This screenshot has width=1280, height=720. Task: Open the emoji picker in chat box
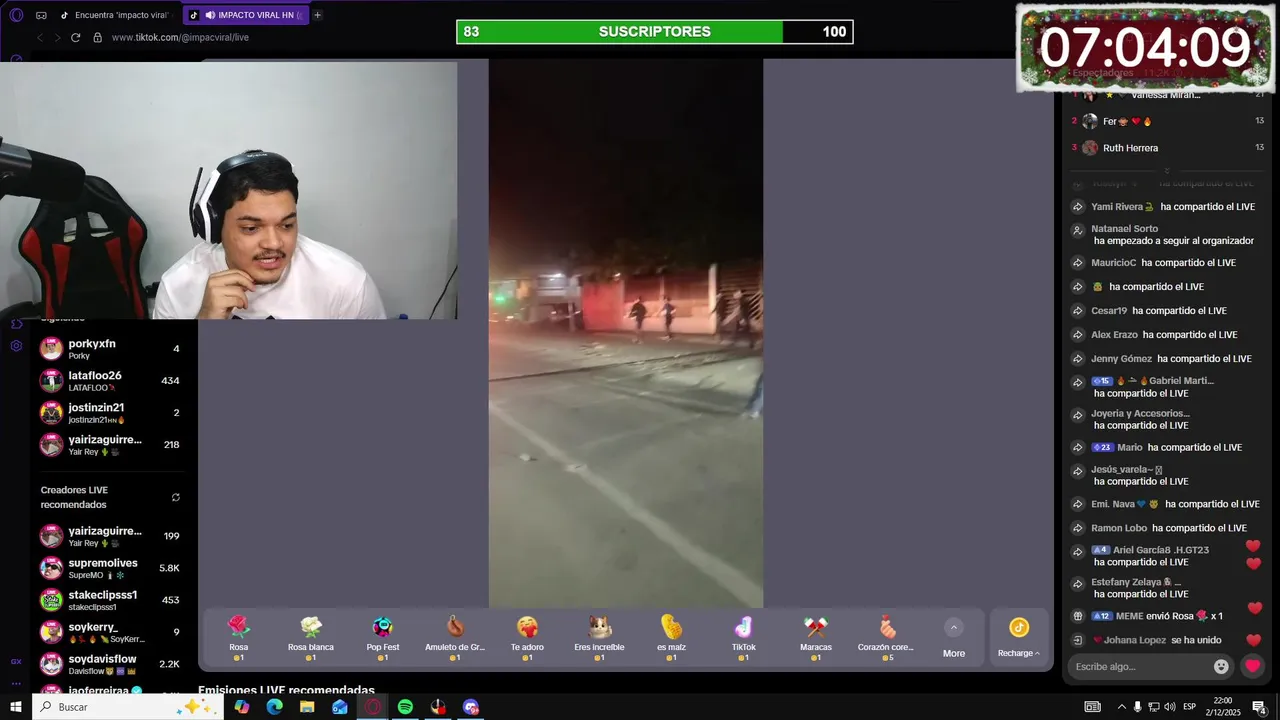pyautogui.click(x=1221, y=666)
